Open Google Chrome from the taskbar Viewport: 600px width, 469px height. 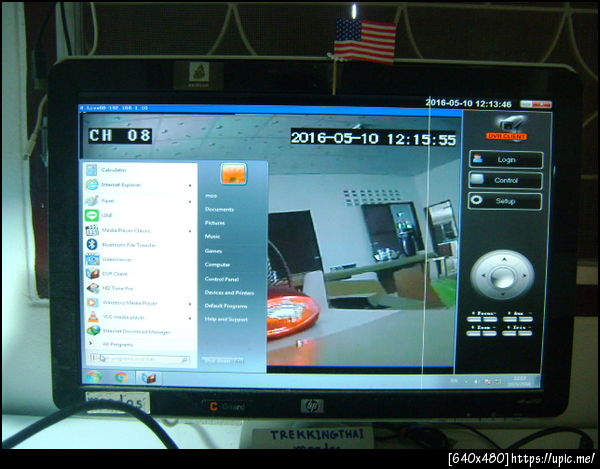[x=122, y=378]
